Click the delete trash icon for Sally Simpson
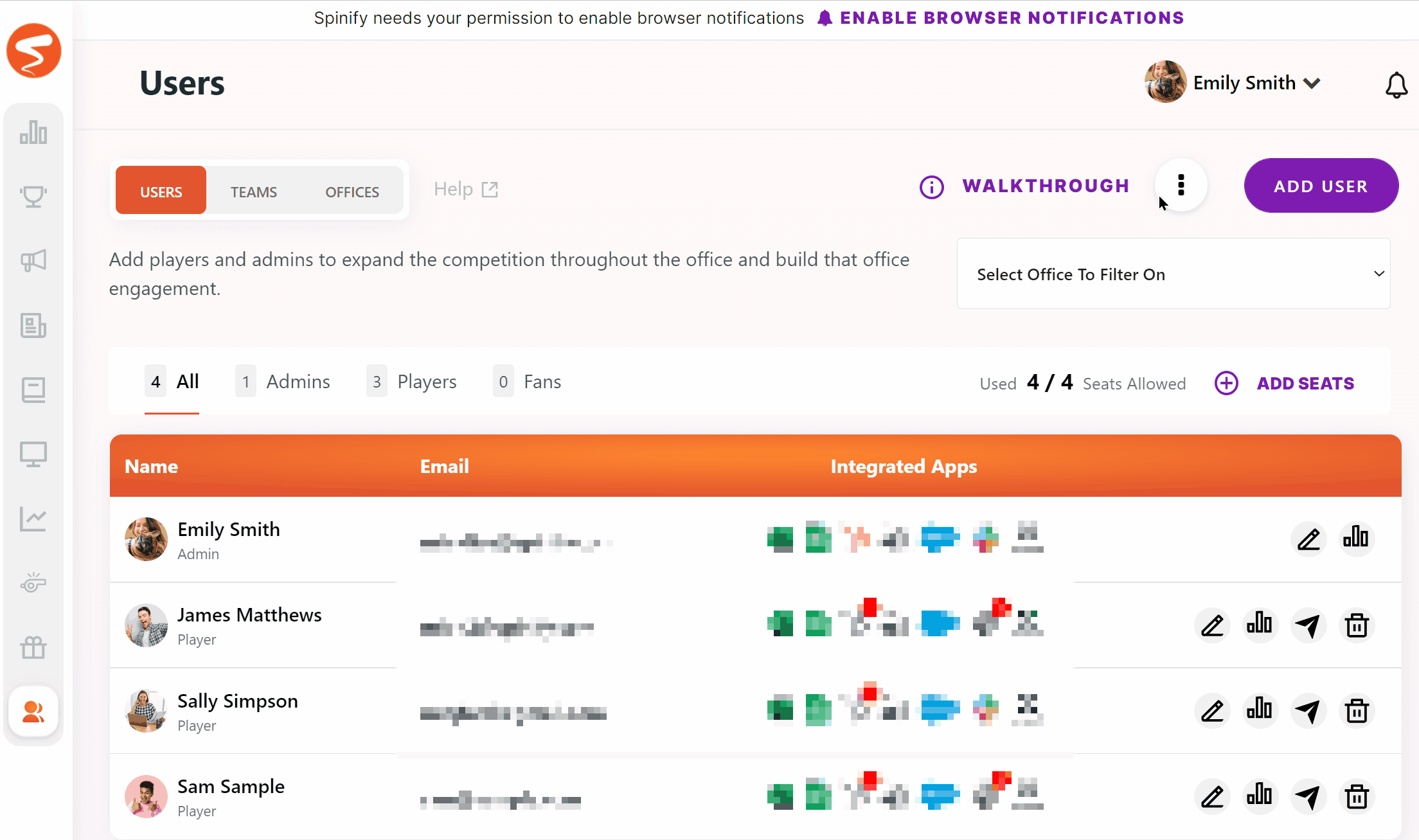This screenshot has height=840, width=1419. [1358, 711]
